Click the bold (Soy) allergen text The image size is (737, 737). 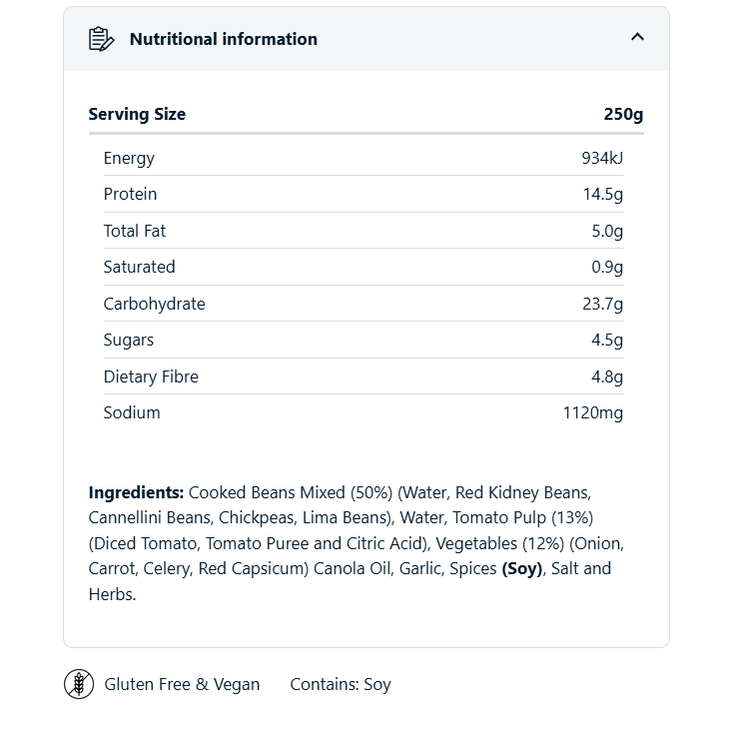click(522, 569)
